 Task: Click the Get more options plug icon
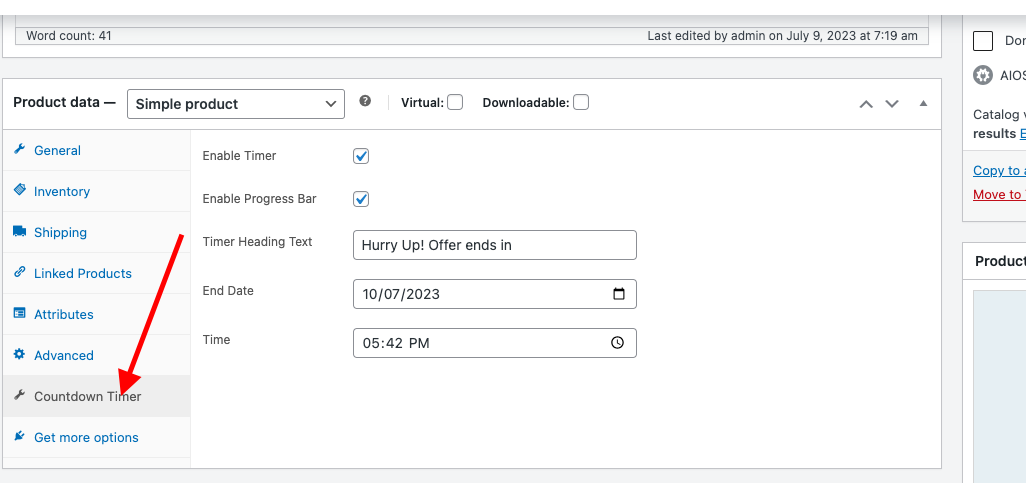[20, 437]
